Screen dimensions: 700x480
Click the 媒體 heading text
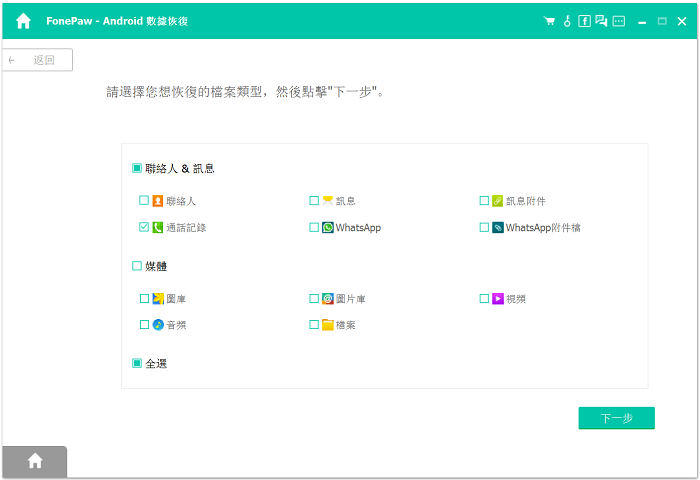click(x=156, y=266)
